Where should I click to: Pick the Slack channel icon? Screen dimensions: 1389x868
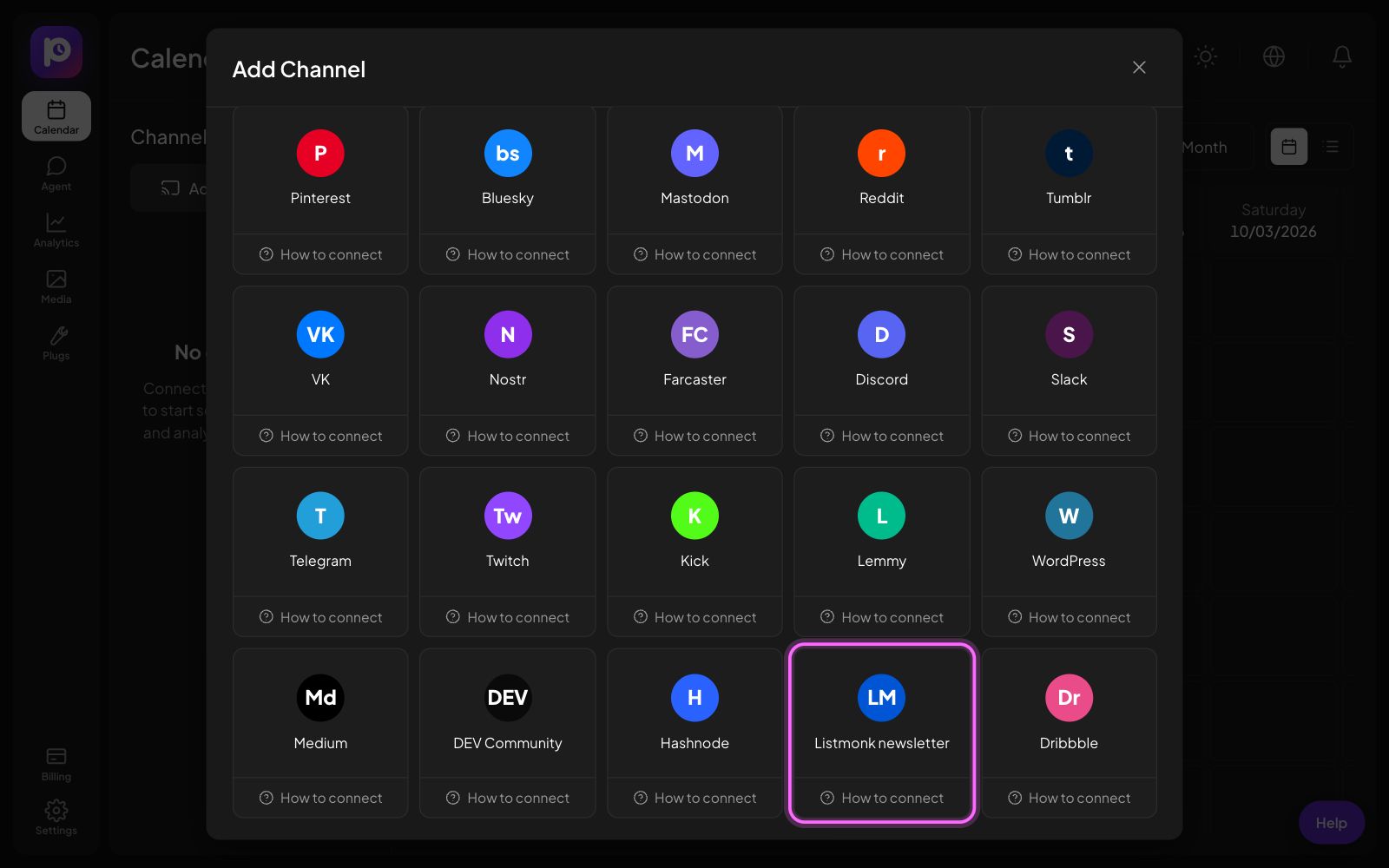[x=1069, y=334]
